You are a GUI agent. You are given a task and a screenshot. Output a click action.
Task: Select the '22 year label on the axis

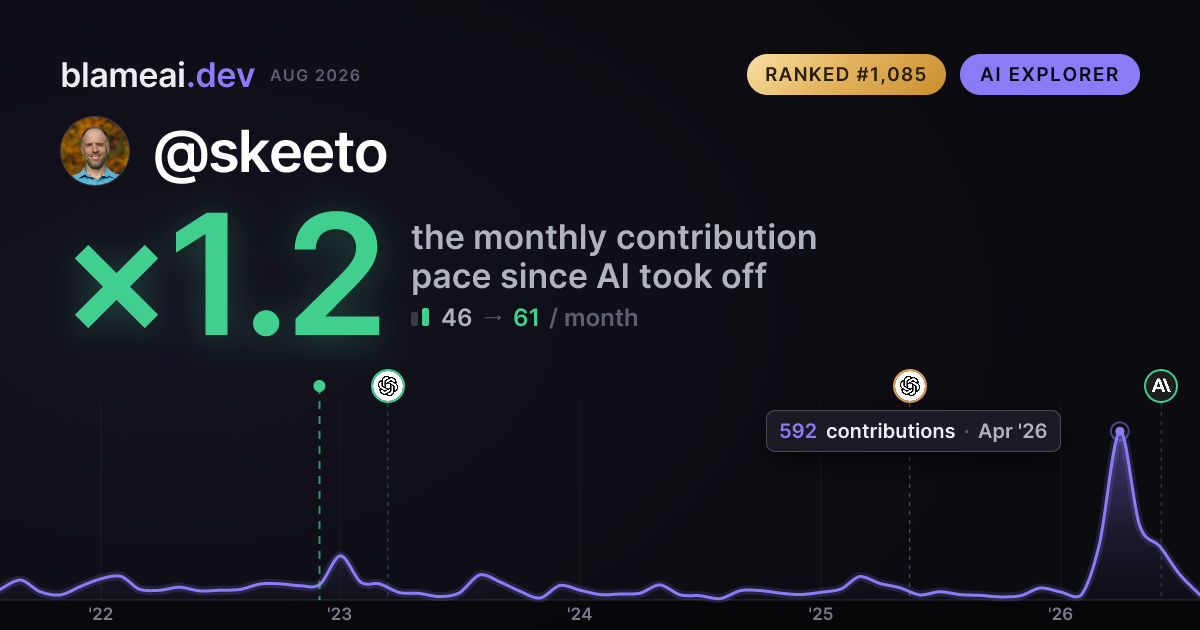coord(100,613)
